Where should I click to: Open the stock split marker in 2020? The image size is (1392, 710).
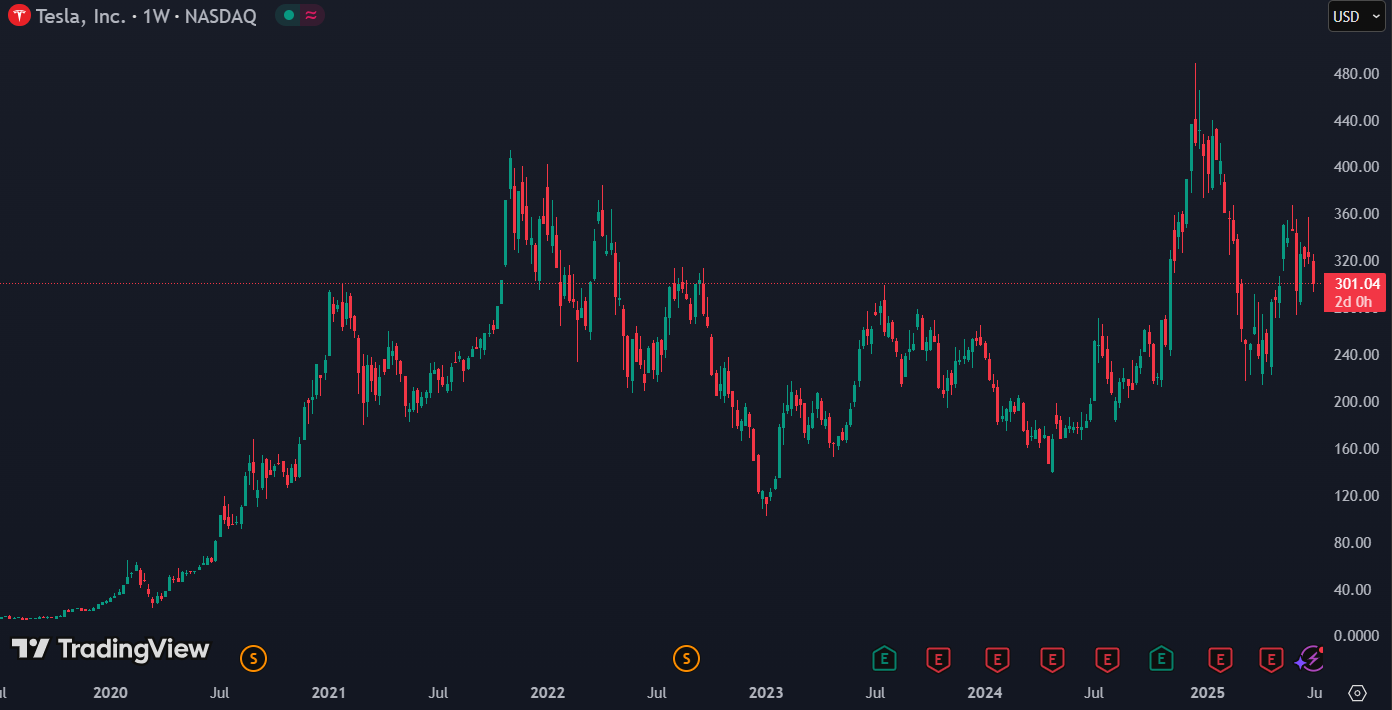tap(254, 658)
